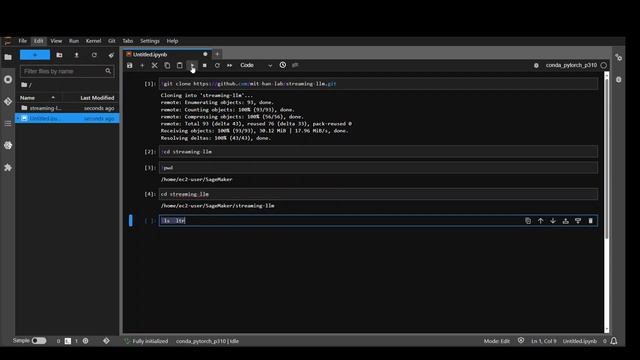
Task: Click the clock icon in notebook toolbar
Action: (283, 65)
